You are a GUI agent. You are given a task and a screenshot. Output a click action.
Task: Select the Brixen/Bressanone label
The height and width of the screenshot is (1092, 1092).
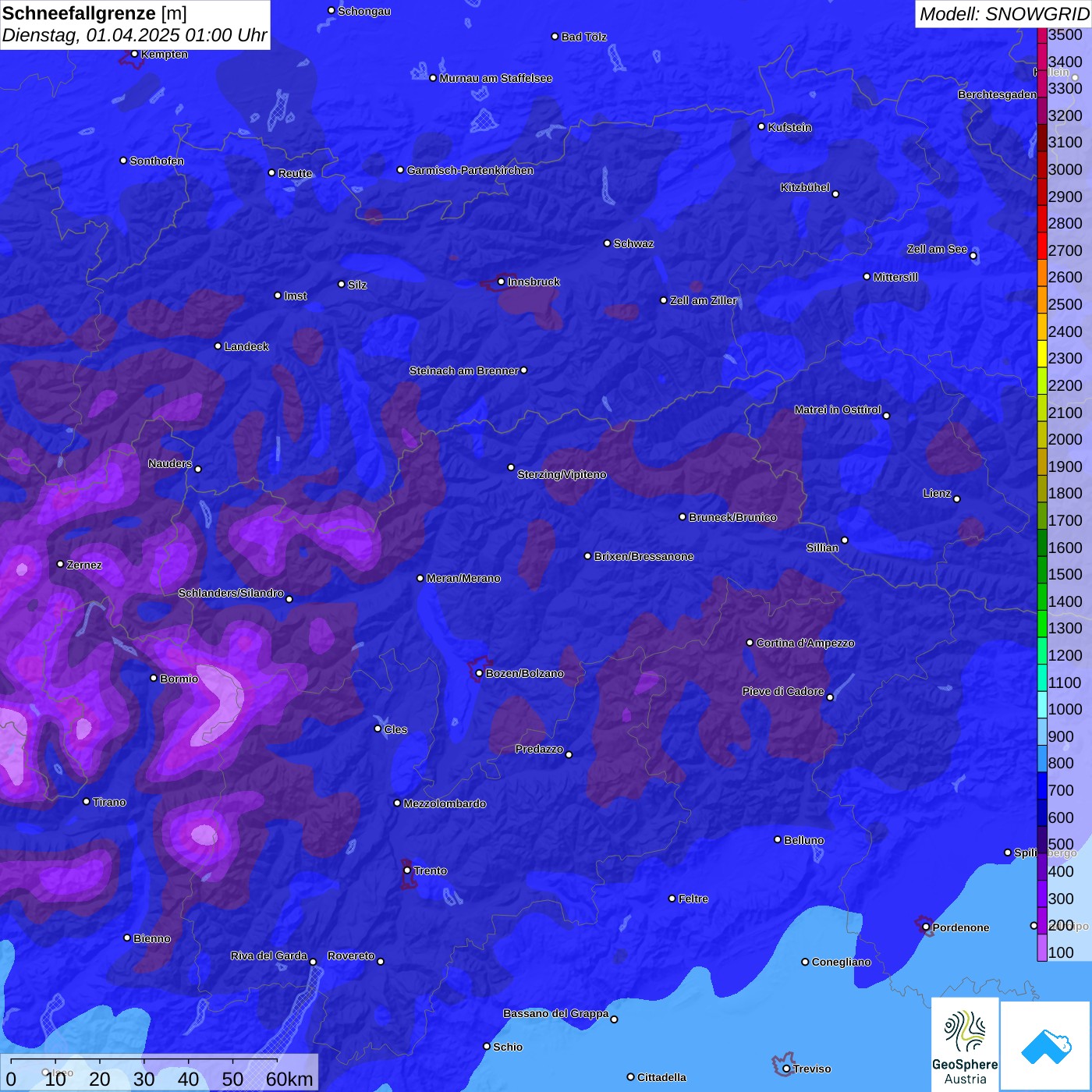643,556
